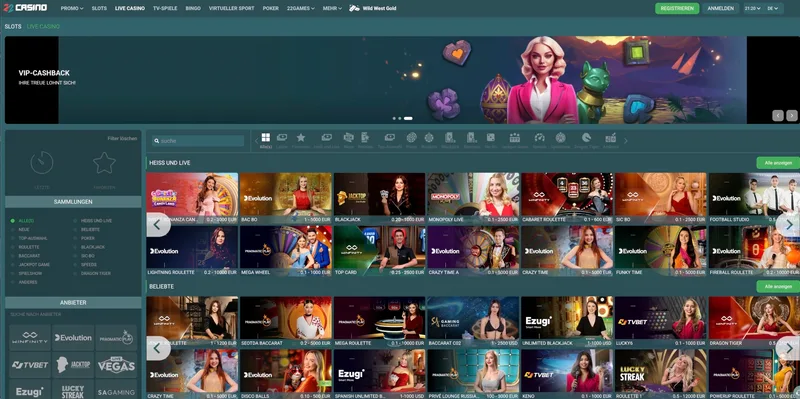
Task: Select the Baccarat category icon
Action: [471, 137]
